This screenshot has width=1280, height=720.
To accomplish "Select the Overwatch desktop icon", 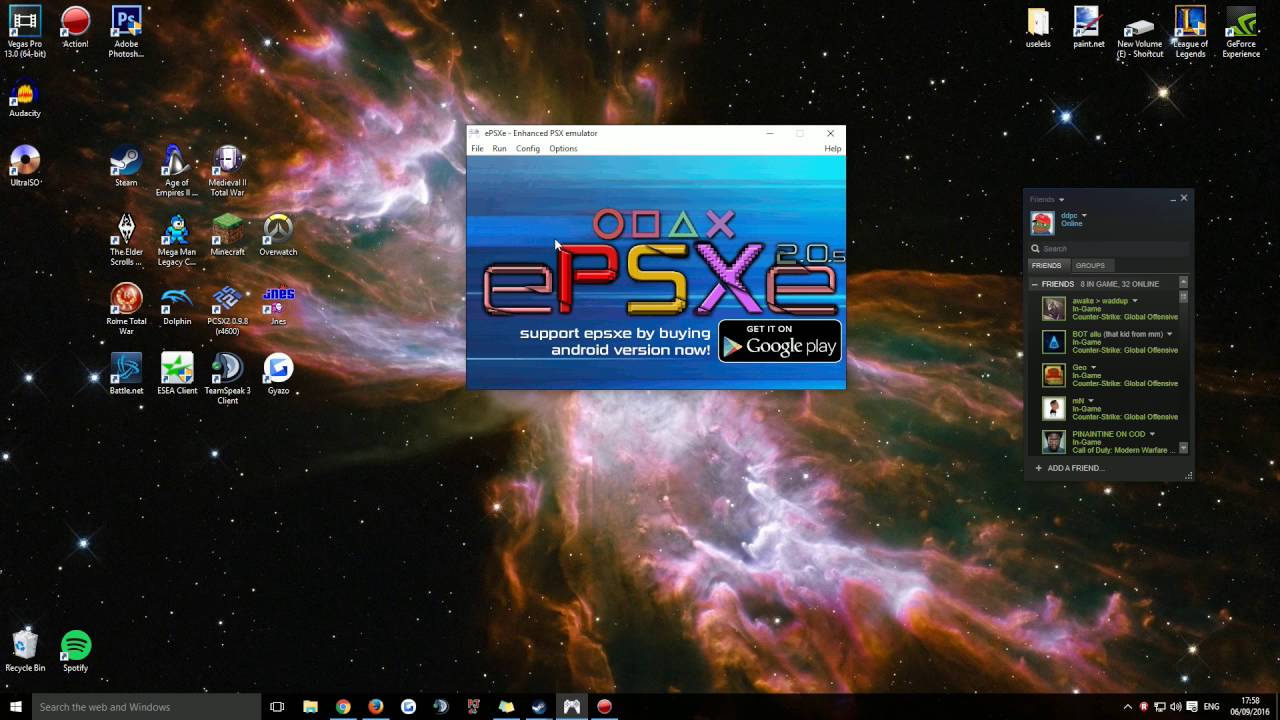I will click(x=278, y=236).
